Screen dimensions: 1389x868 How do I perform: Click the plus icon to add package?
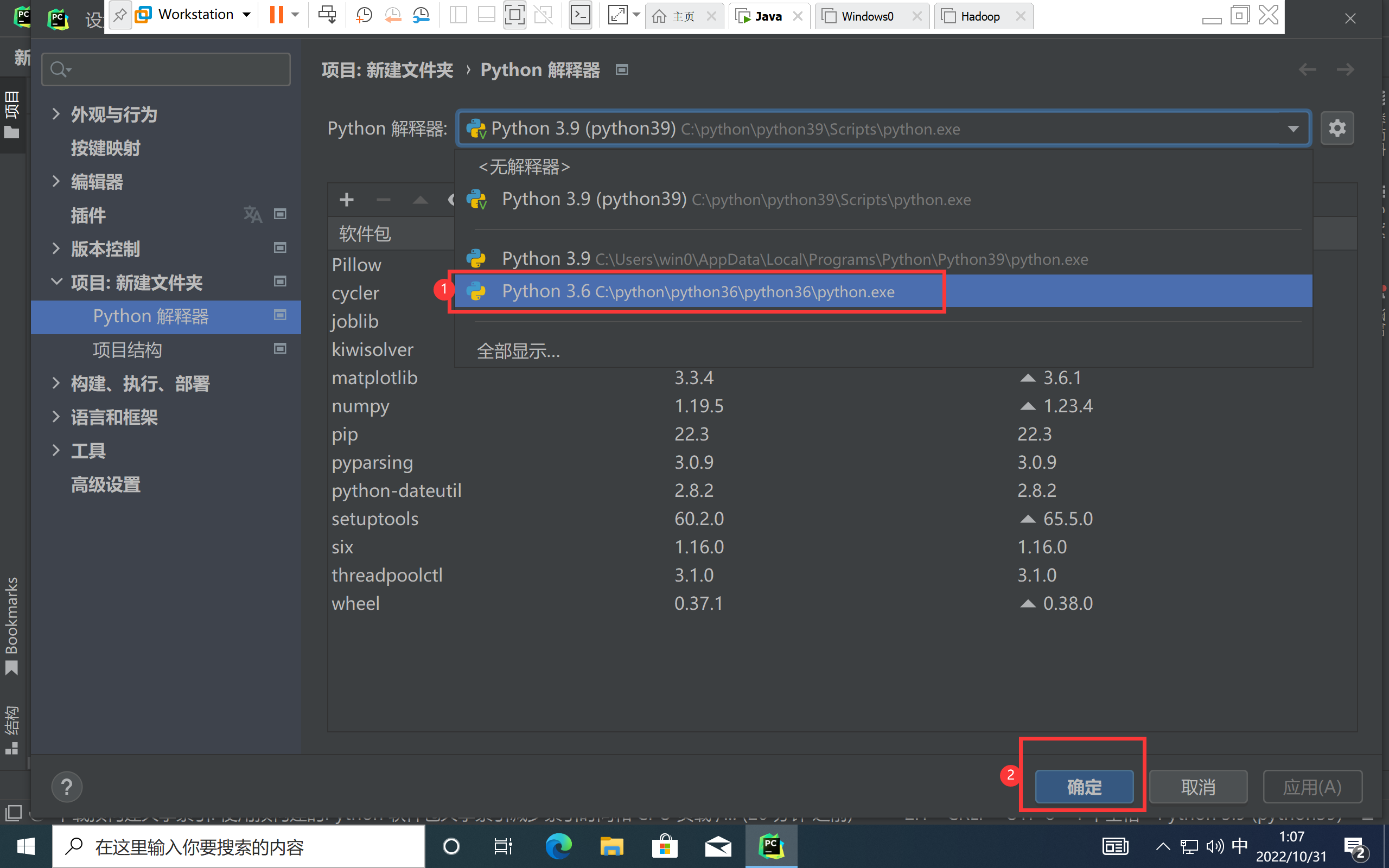tap(346, 200)
